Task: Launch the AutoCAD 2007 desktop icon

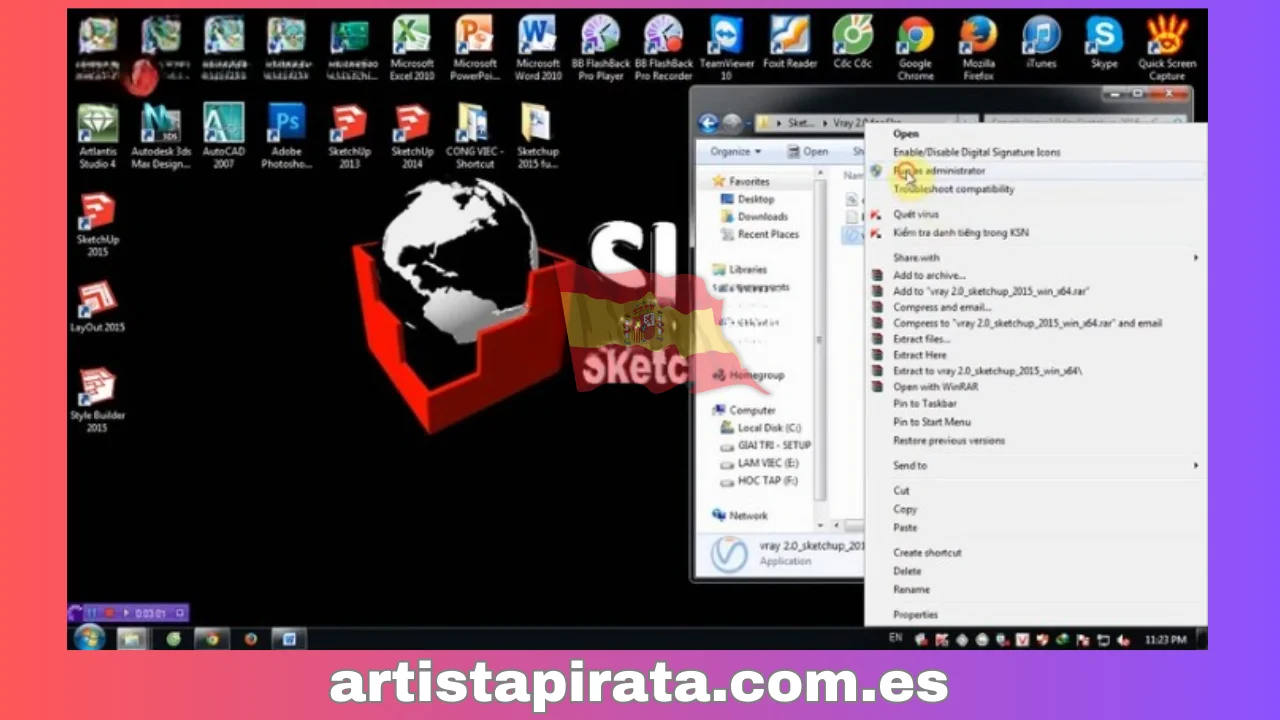Action: pos(223,136)
